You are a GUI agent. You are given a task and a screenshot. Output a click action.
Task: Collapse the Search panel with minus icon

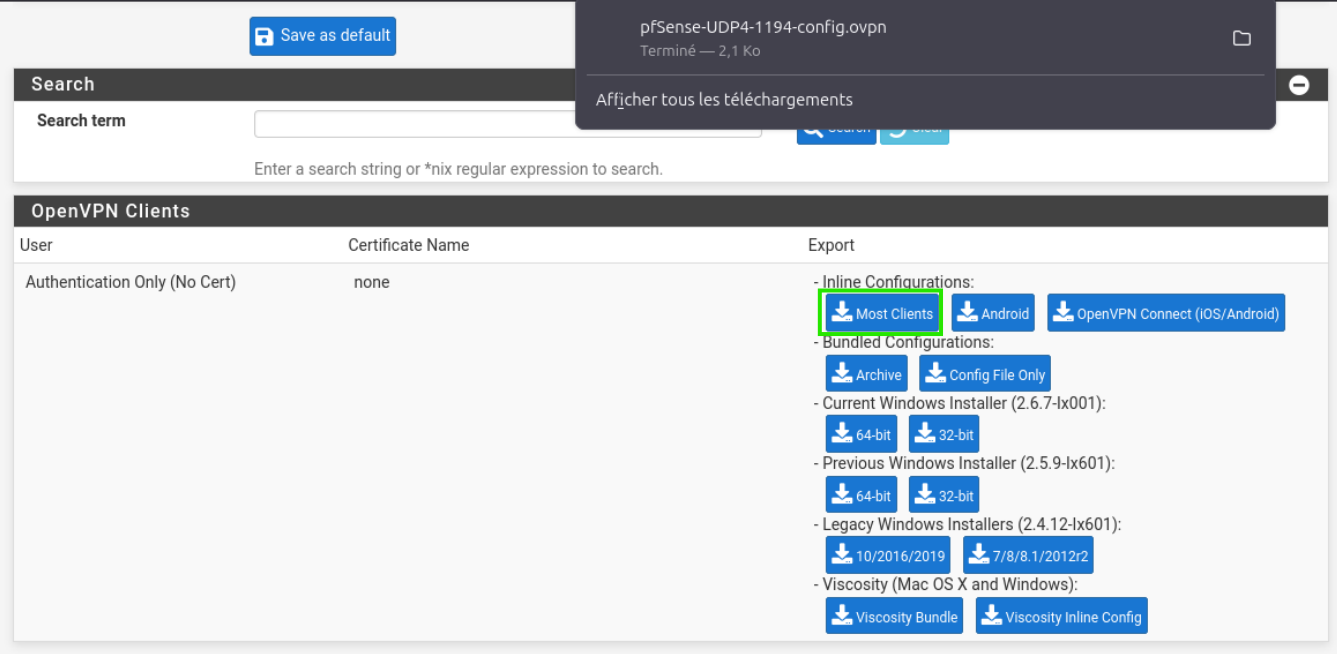click(x=1299, y=85)
